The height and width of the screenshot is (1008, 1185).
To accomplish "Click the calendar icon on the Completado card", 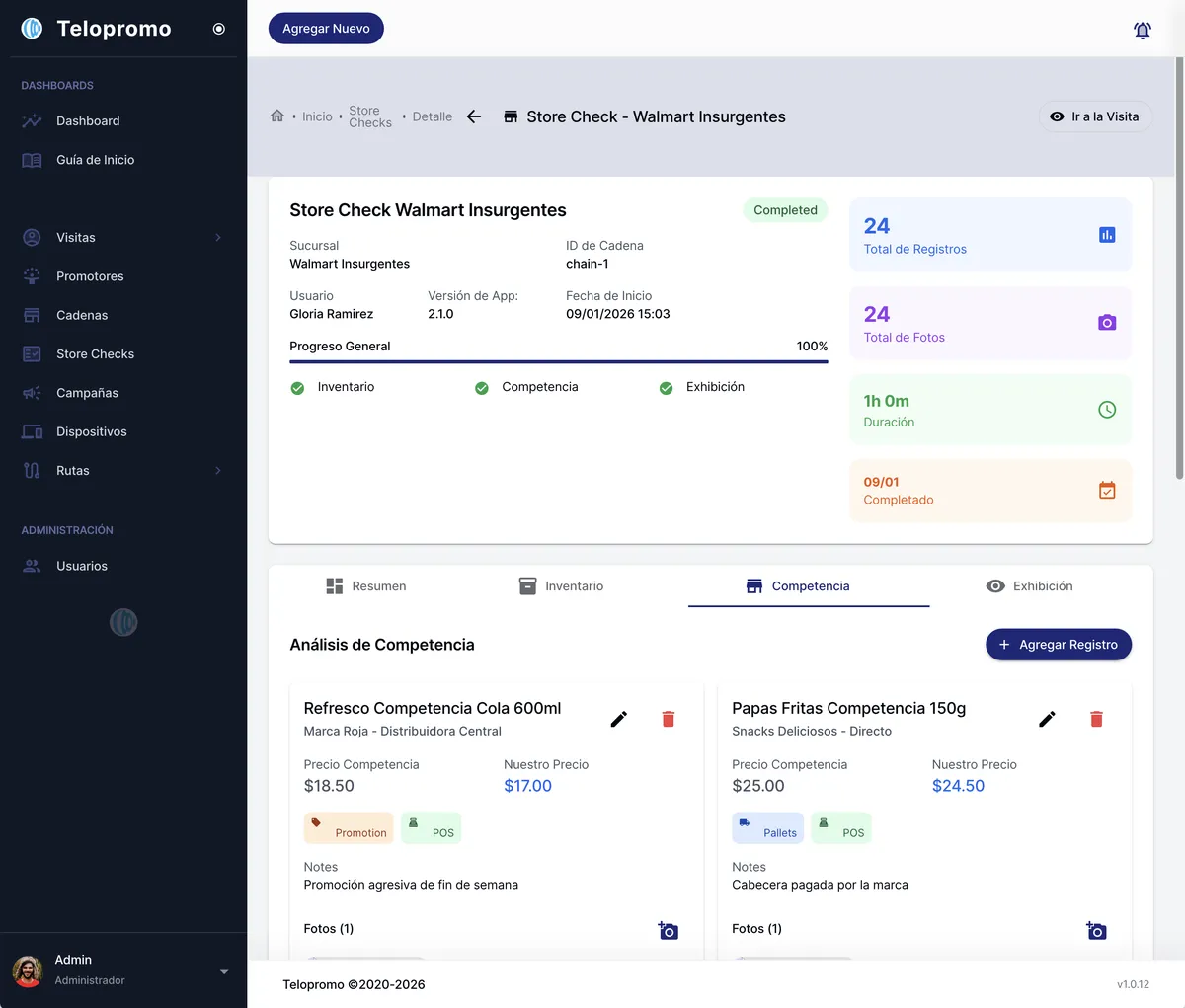I will (1109, 490).
